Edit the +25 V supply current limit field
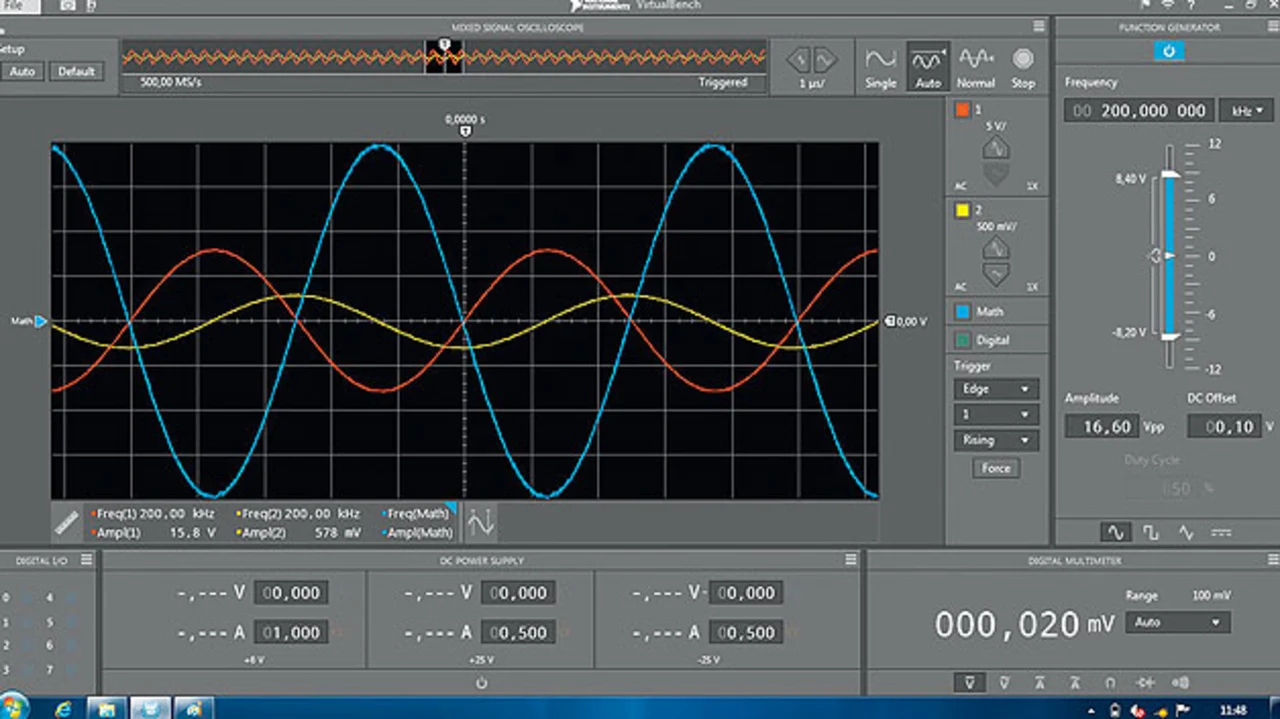This screenshot has width=1280, height=719. point(519,633)
